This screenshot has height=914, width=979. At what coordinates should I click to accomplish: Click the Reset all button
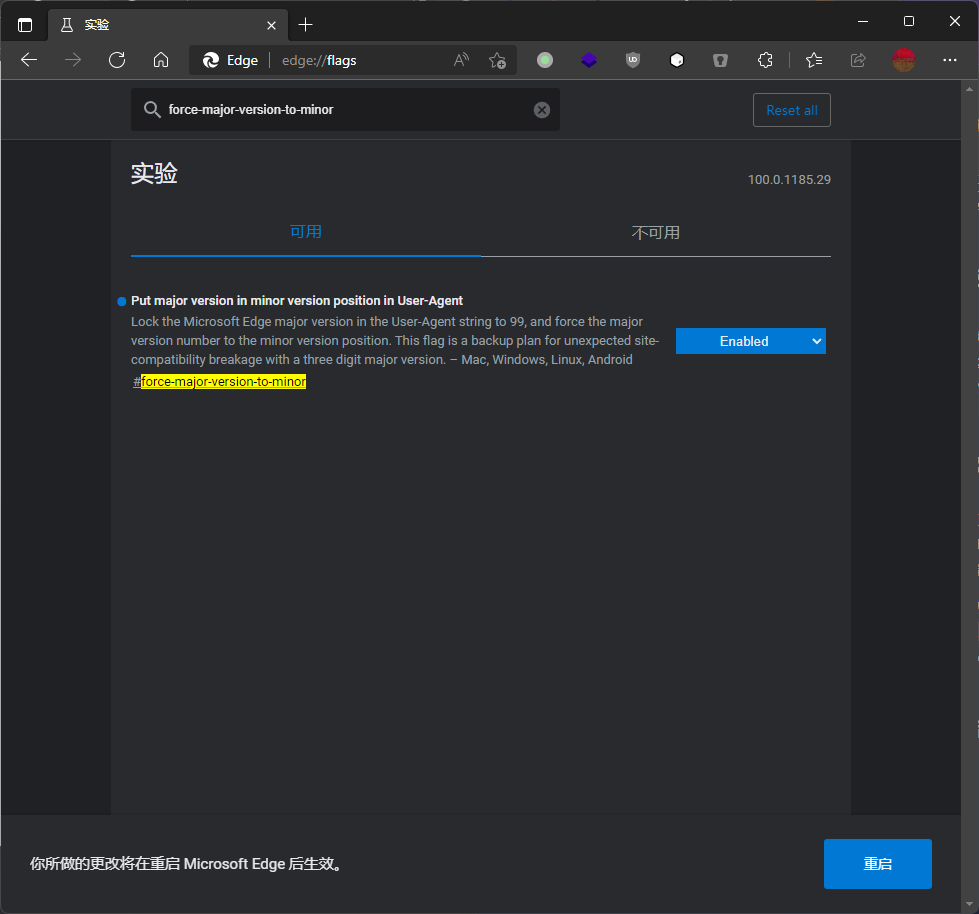[x=791, y=110]
